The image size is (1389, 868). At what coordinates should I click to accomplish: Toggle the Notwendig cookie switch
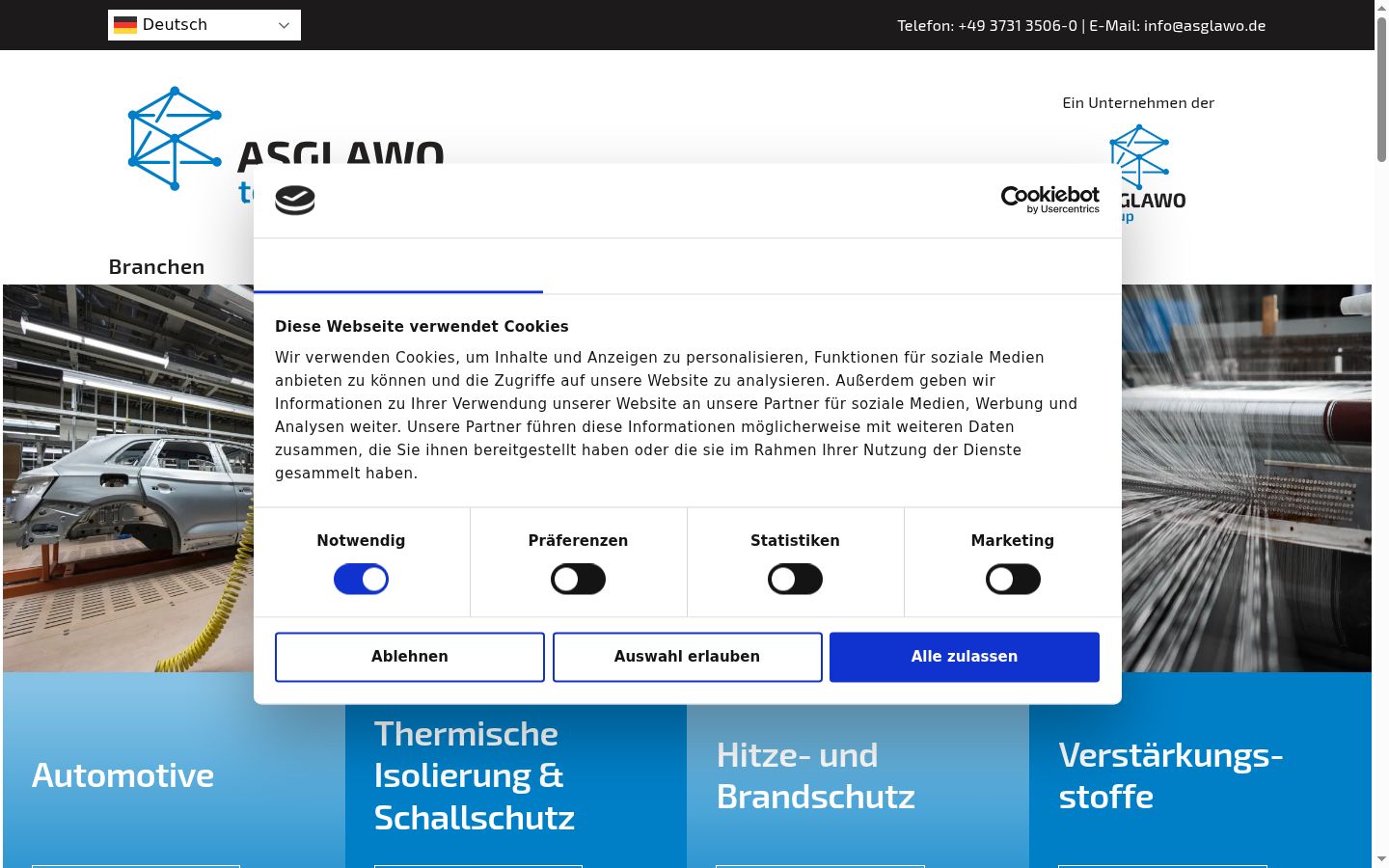click(361, 580)
